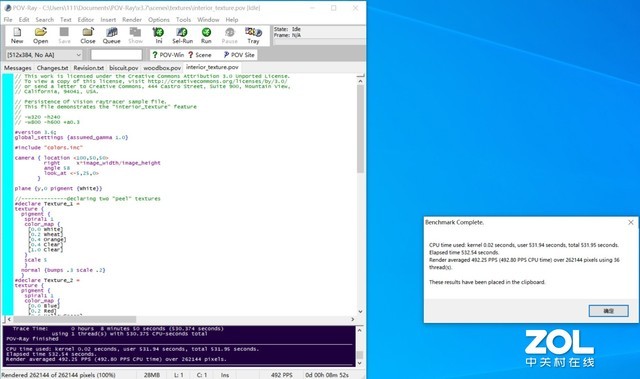Click the New file toolbar icon
640x379 pixels.
(x=17, y=35)
